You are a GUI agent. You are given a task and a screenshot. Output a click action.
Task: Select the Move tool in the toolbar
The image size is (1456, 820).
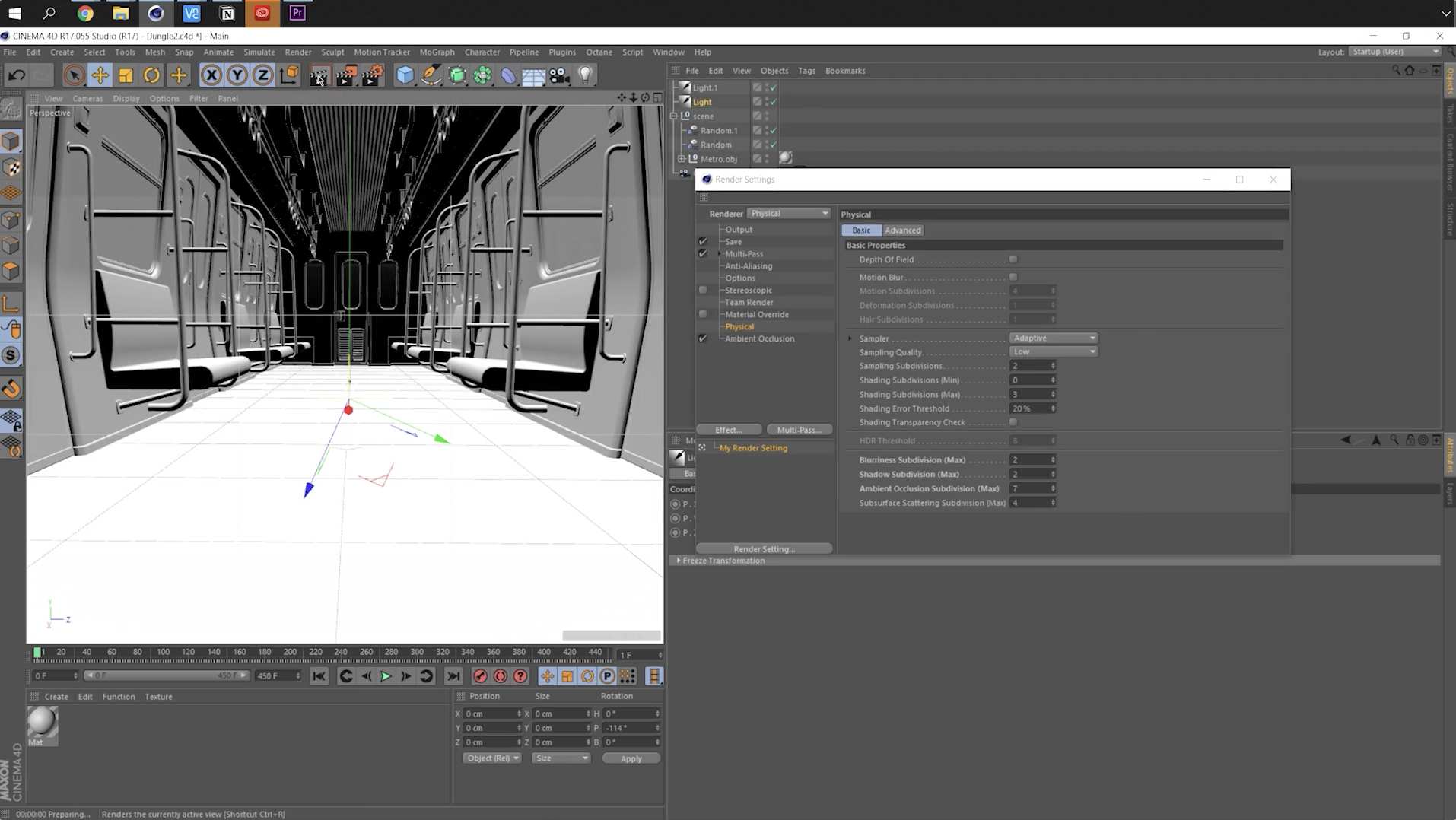pyautogui.click(x=100, y=75)
